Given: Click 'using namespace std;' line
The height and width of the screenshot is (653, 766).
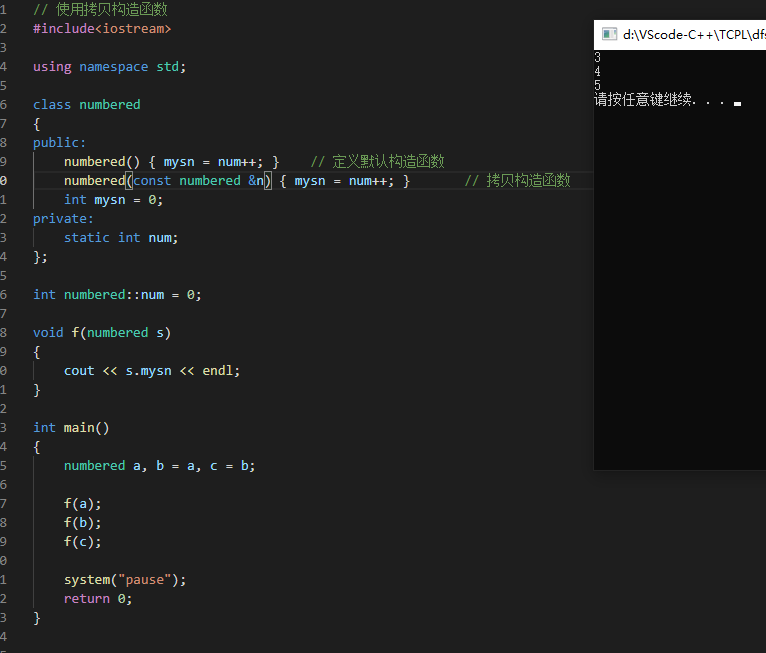Looking at the screenshot, I should (109, 67).
